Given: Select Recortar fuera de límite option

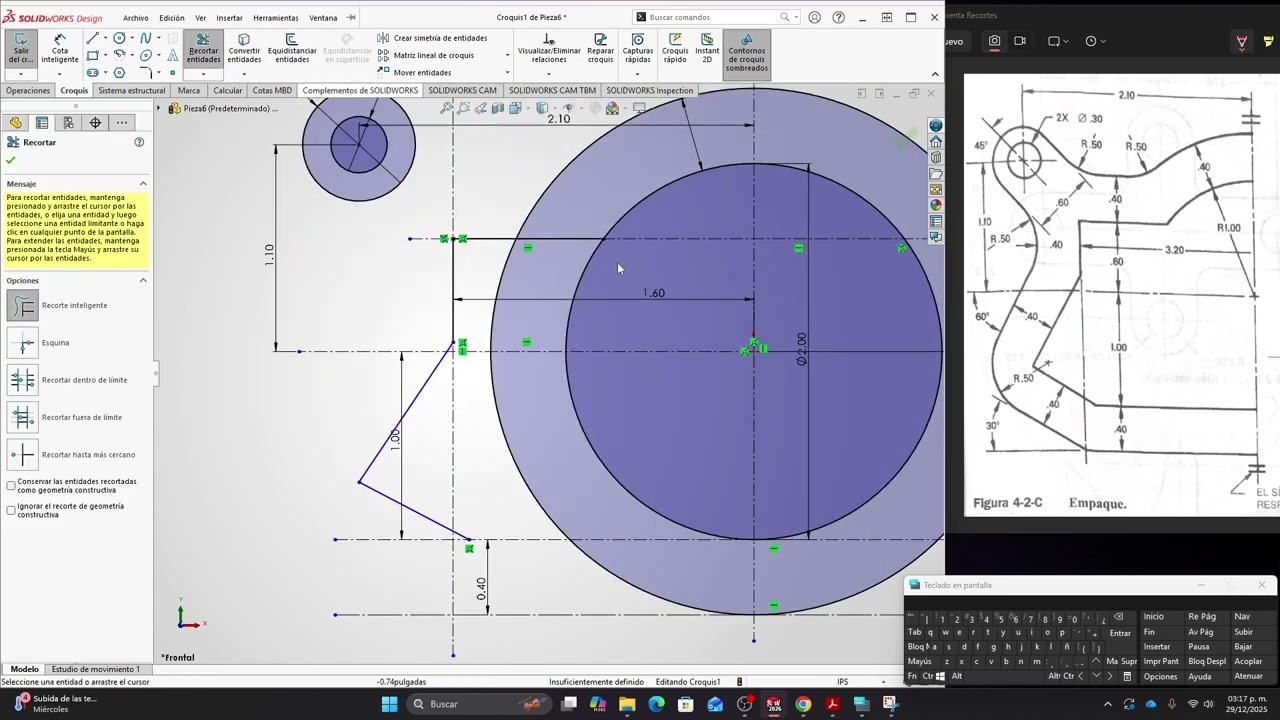Looking at the screenshot, I should point(23,417).
